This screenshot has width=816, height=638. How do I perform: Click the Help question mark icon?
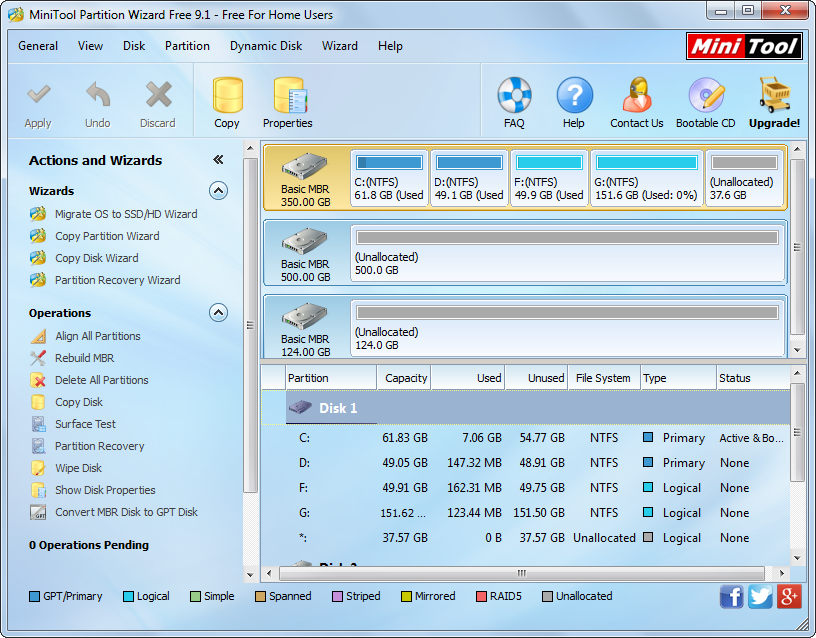(574, 95)
